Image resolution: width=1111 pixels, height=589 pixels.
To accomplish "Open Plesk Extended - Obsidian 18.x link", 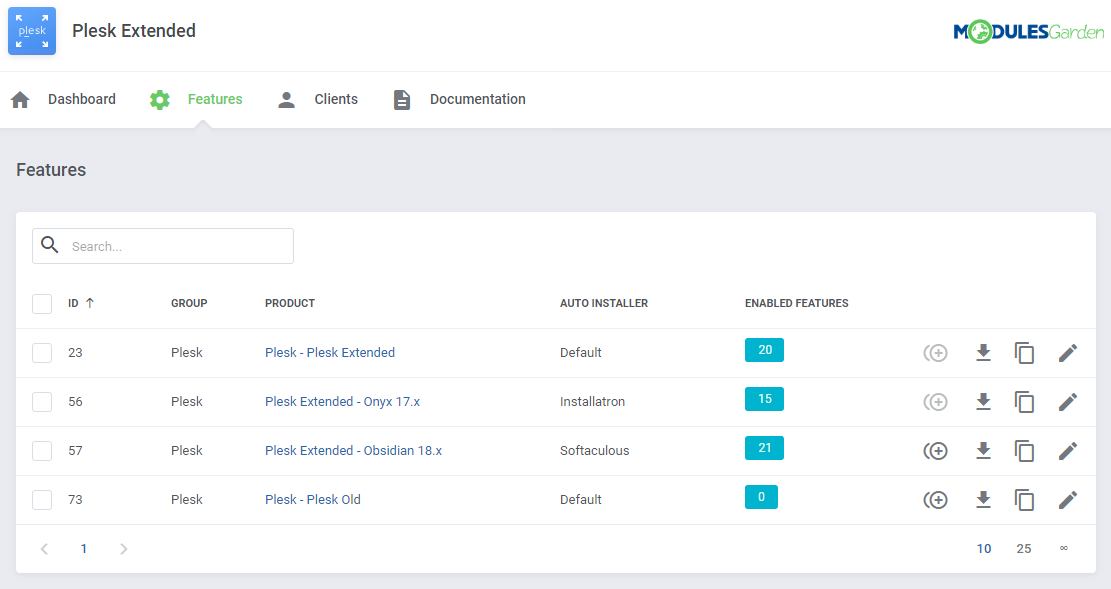I will click(353, 451).
